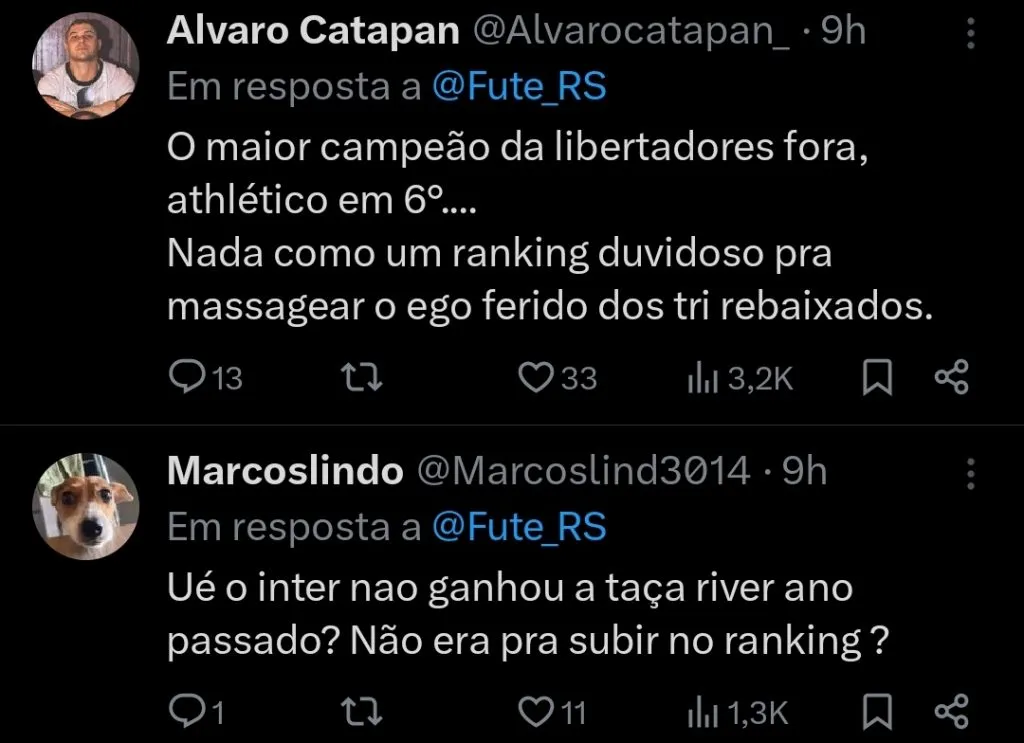Open Alvaro Catapan's profile name
The height and width of the screenshot is (743, 1024).
tap(314, 30)
